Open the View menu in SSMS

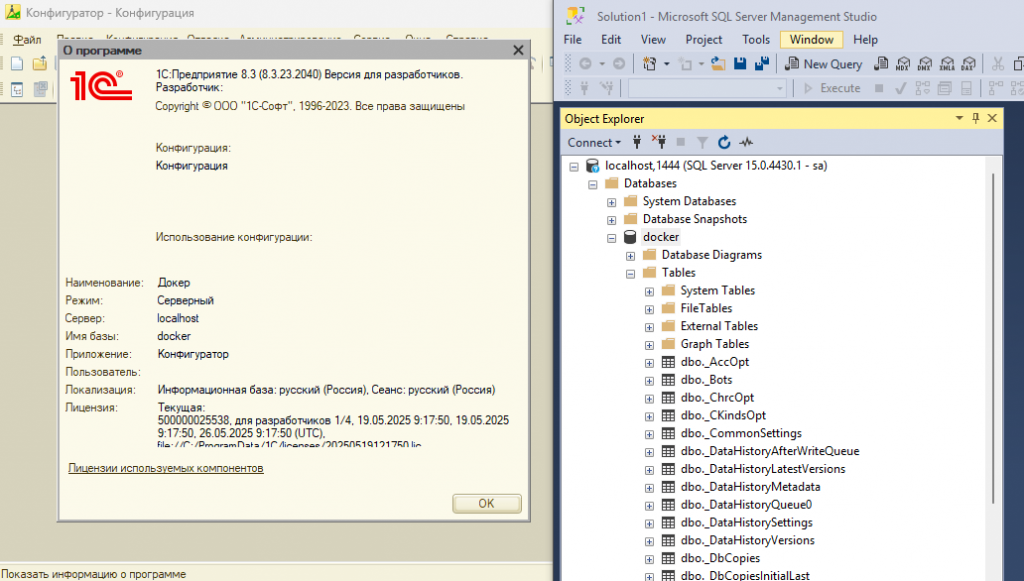pyautogui.click(x=653, y=40)
